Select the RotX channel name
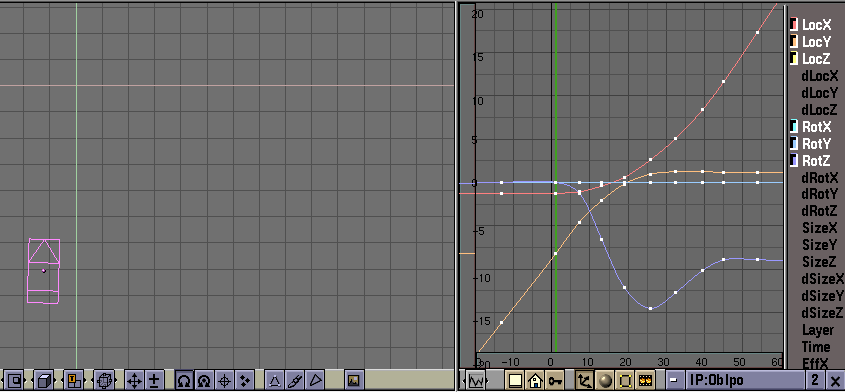Image resolution: width=845 pixels, height=392 pixels. [x=817, y=127]
